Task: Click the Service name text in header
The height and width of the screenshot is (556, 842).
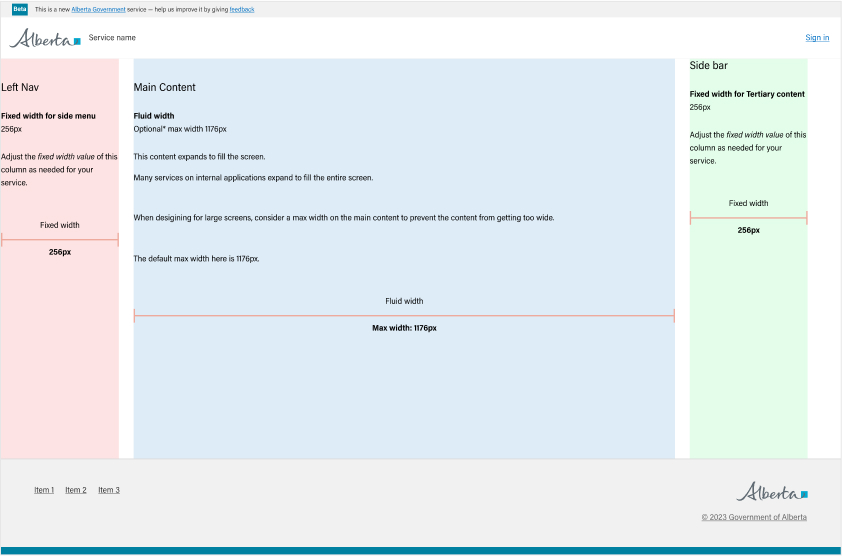Action: pos(112,38)
